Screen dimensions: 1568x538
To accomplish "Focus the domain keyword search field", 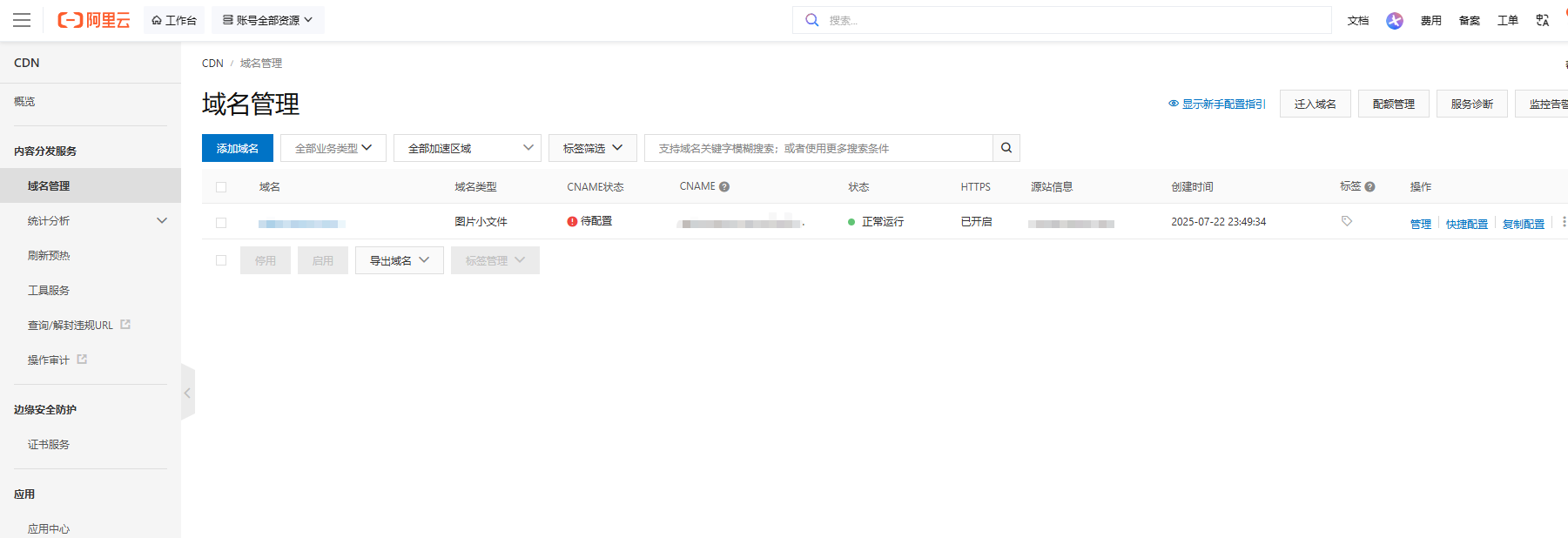I will click(818, 148).
